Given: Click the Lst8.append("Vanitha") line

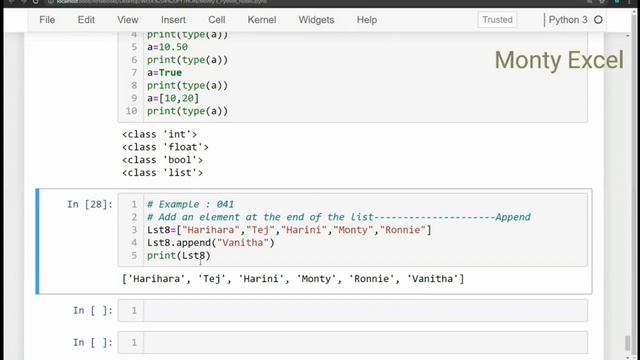Looking at the screenshot, I should click(211, 242).
